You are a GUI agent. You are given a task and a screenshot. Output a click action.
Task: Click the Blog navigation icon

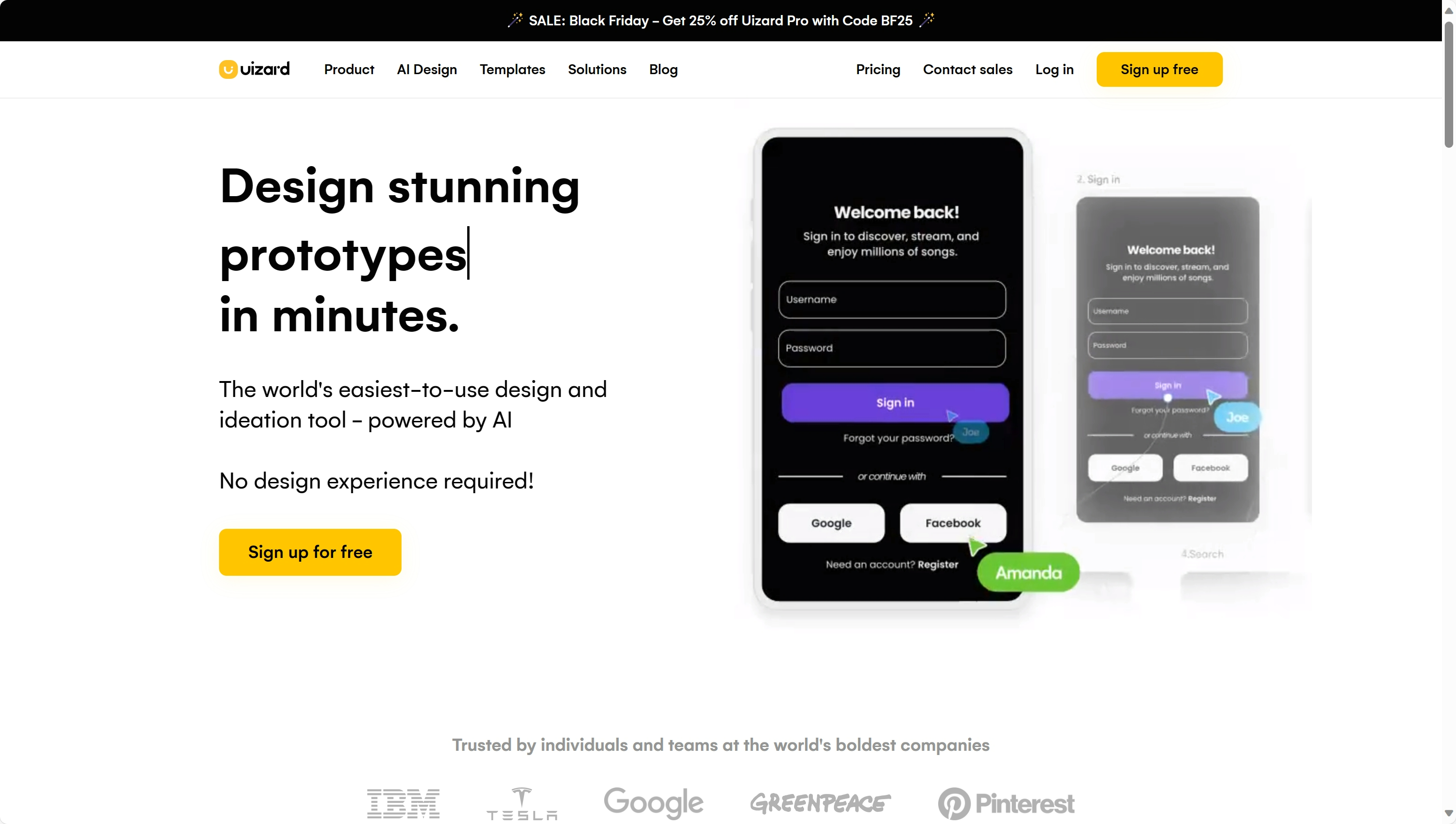(663, 69)
